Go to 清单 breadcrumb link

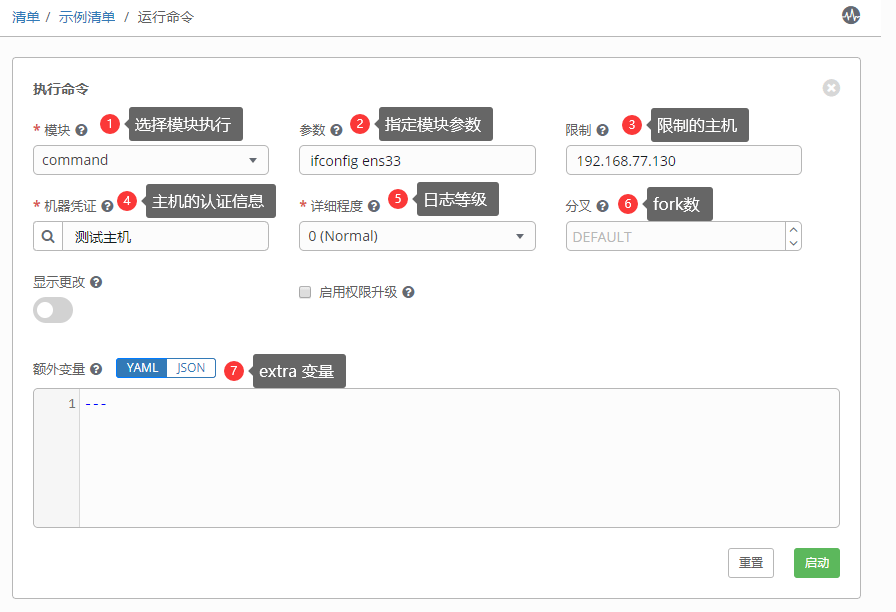[x=26, y=18]
